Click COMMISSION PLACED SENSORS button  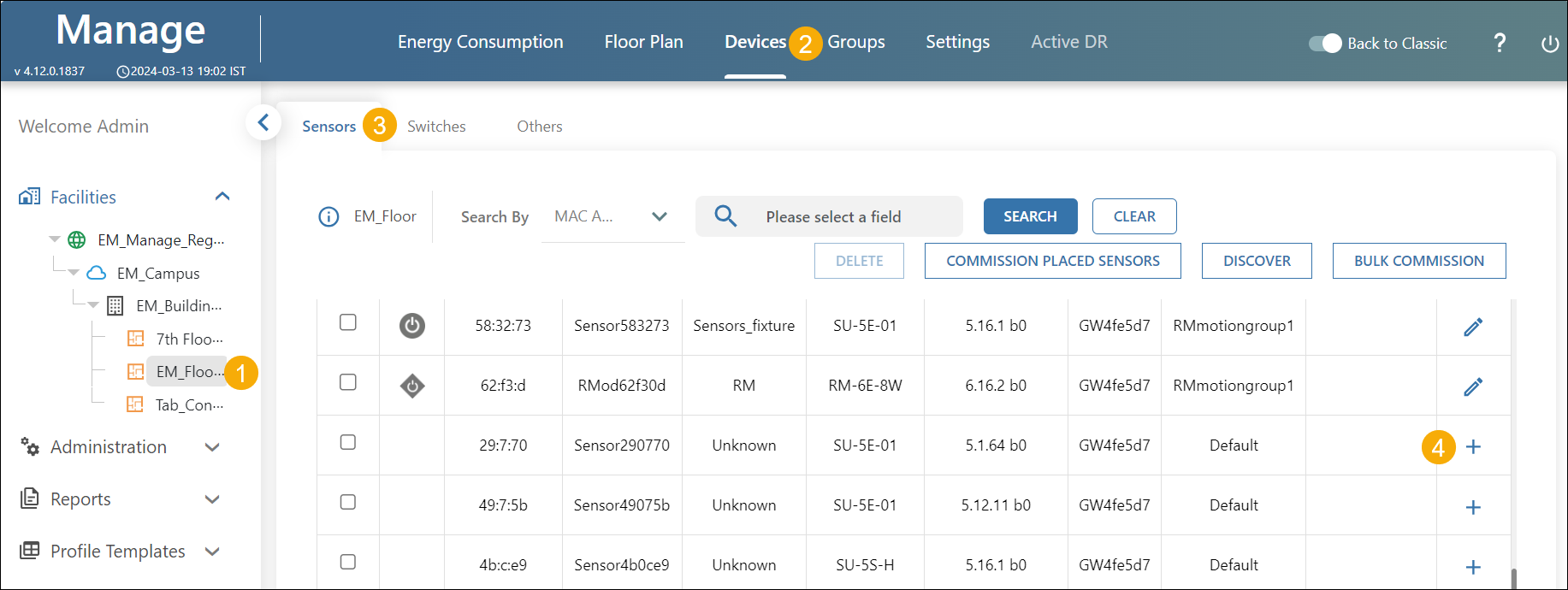[1052, 261]
